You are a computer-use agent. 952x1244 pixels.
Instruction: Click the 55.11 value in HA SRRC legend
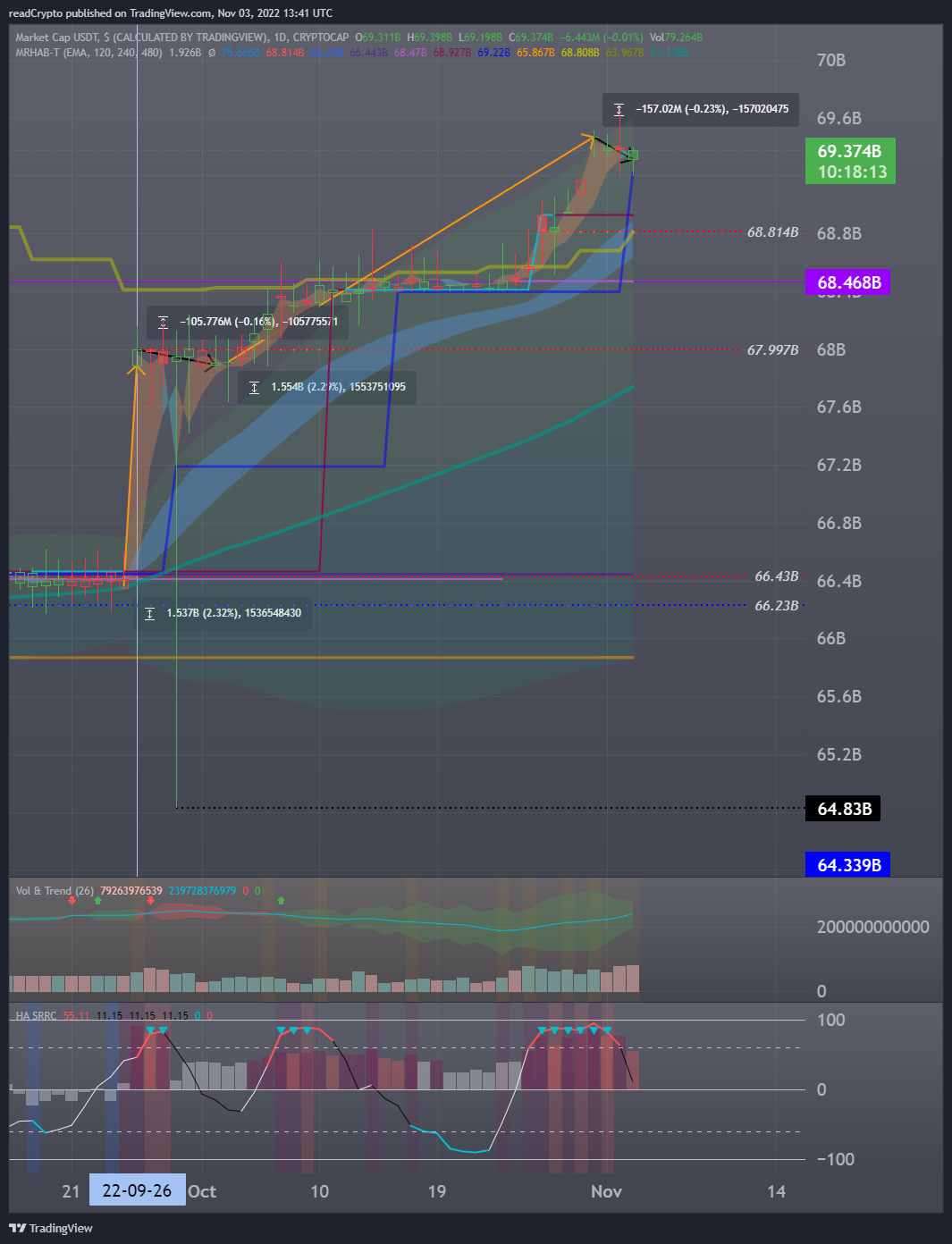coord(76,1016)
